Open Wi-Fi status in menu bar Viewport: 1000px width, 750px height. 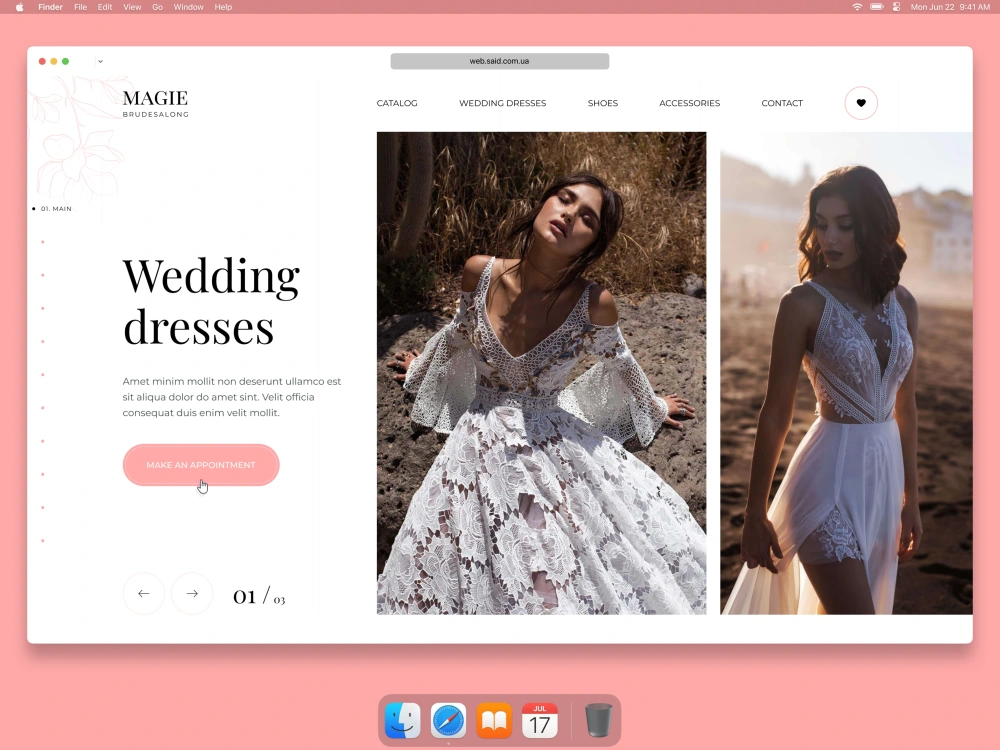tap(857, 7)
